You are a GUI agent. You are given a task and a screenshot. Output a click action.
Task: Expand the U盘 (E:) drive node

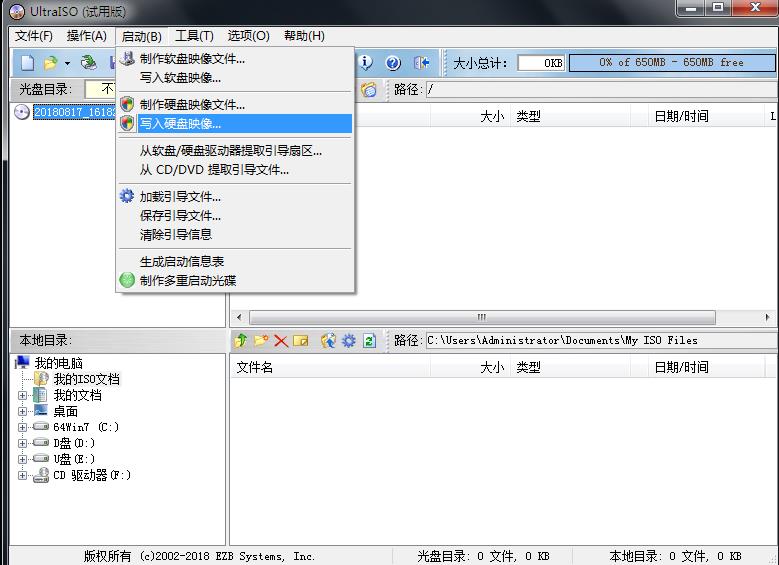point(22,459)
